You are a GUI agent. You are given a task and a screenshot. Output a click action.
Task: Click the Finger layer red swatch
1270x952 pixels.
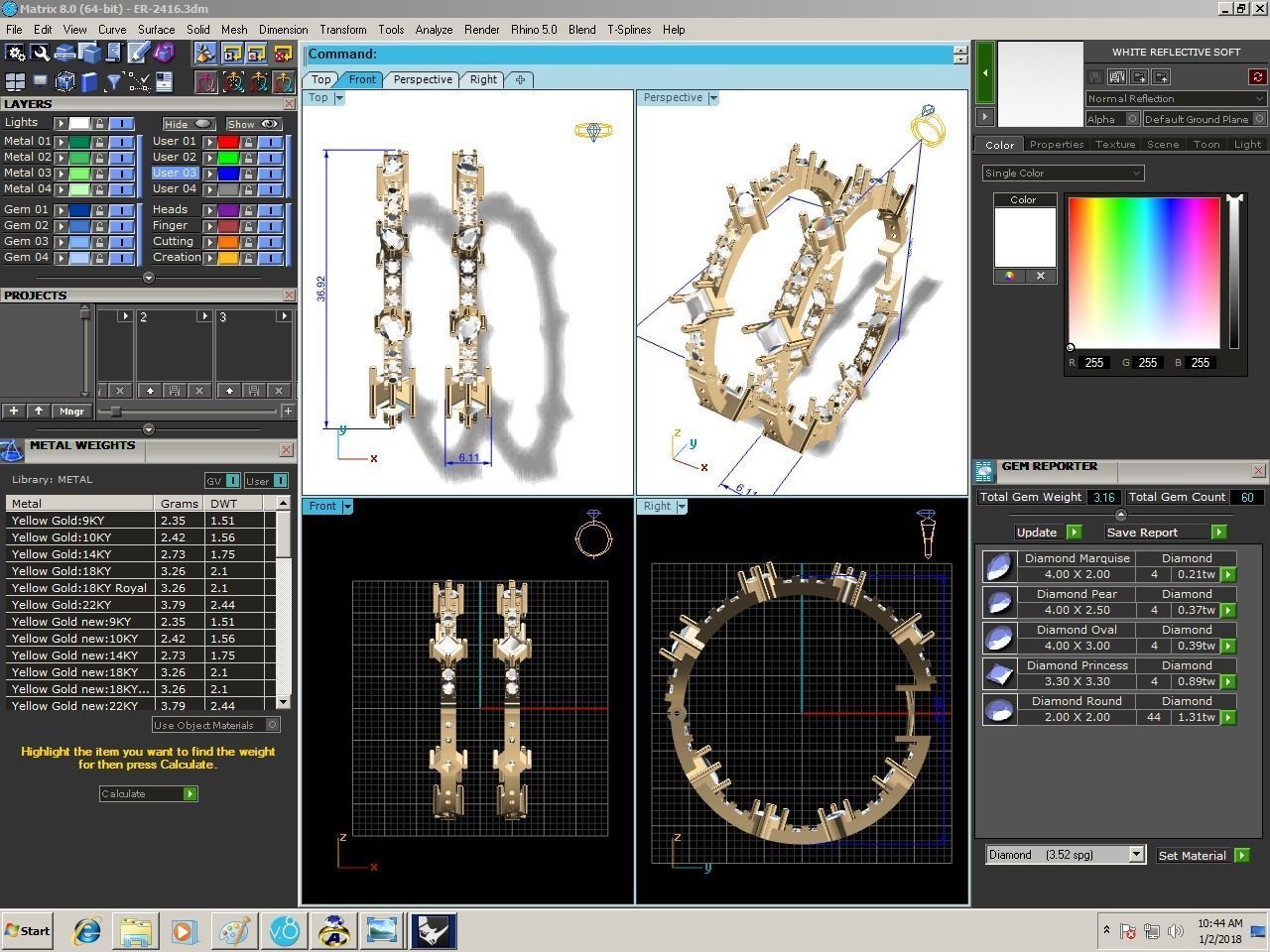coord(228,226)
